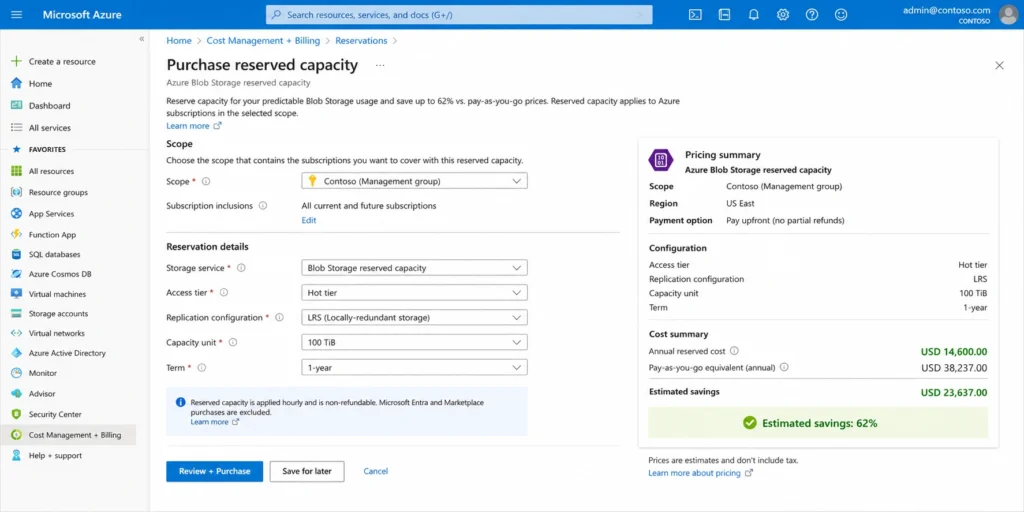Viewport: 1024px width, 512px height.
Task: Click the info icon next to Capacity unit
Action: pos(232,342)
